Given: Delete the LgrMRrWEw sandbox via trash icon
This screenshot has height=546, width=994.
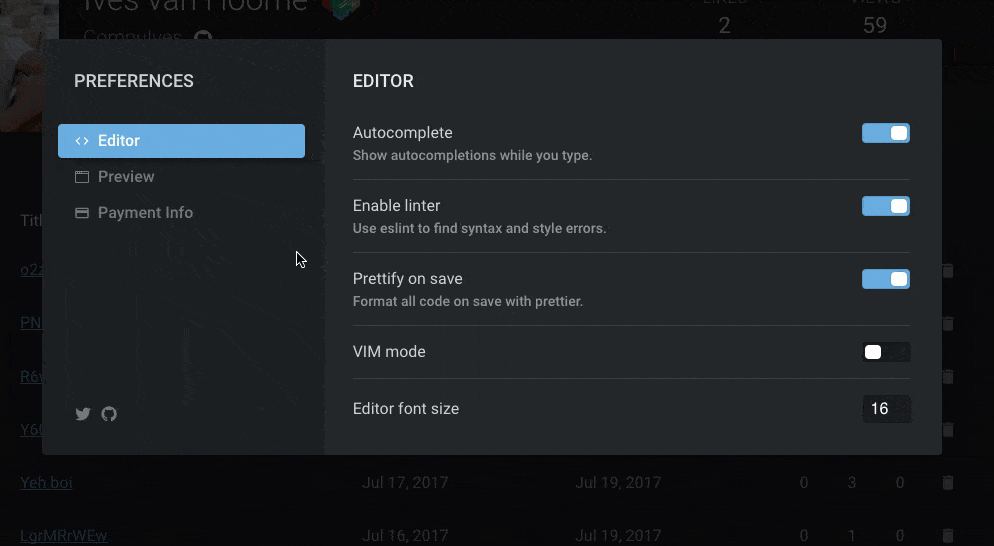Looking at the screenshot, I should coord(948,536).
